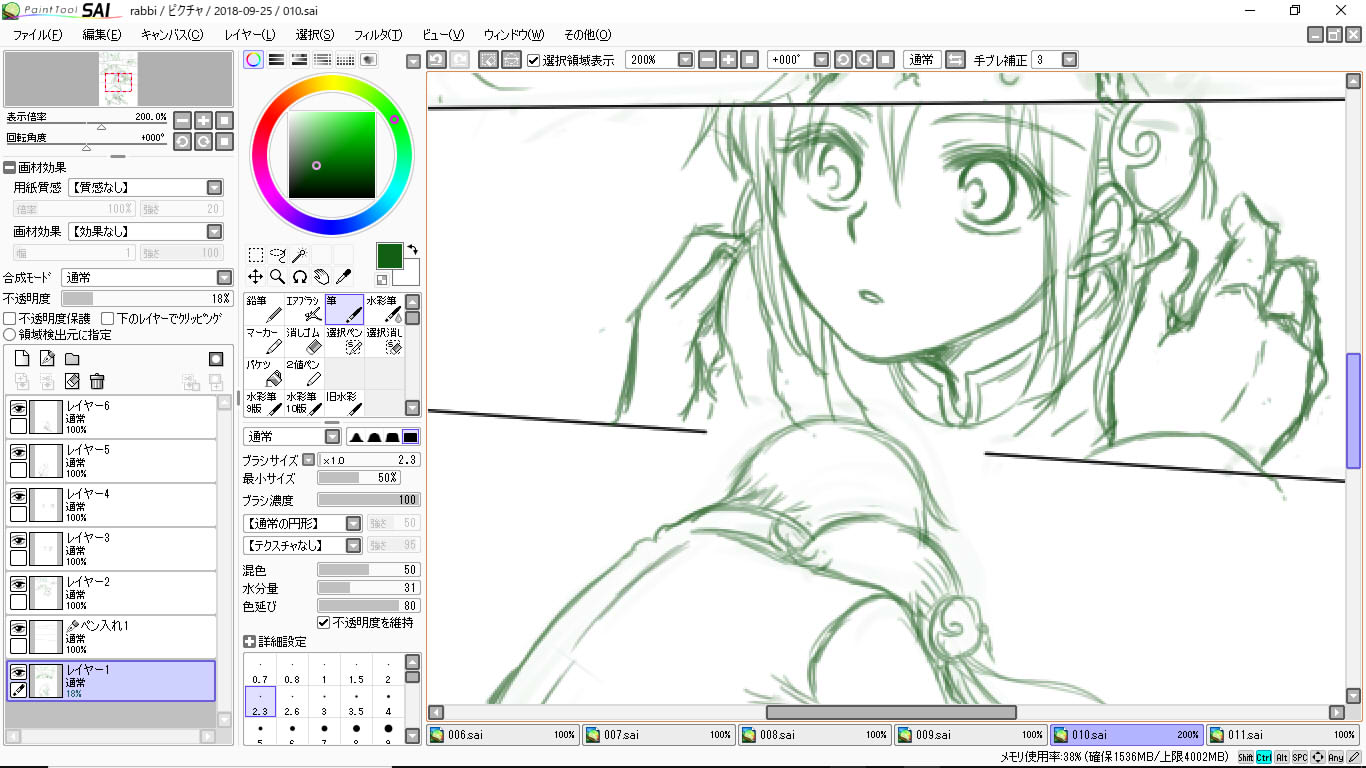Select the 3.5 brush size preset
Viewport: 1366px width, 768px height.
(x=356, y=701)
